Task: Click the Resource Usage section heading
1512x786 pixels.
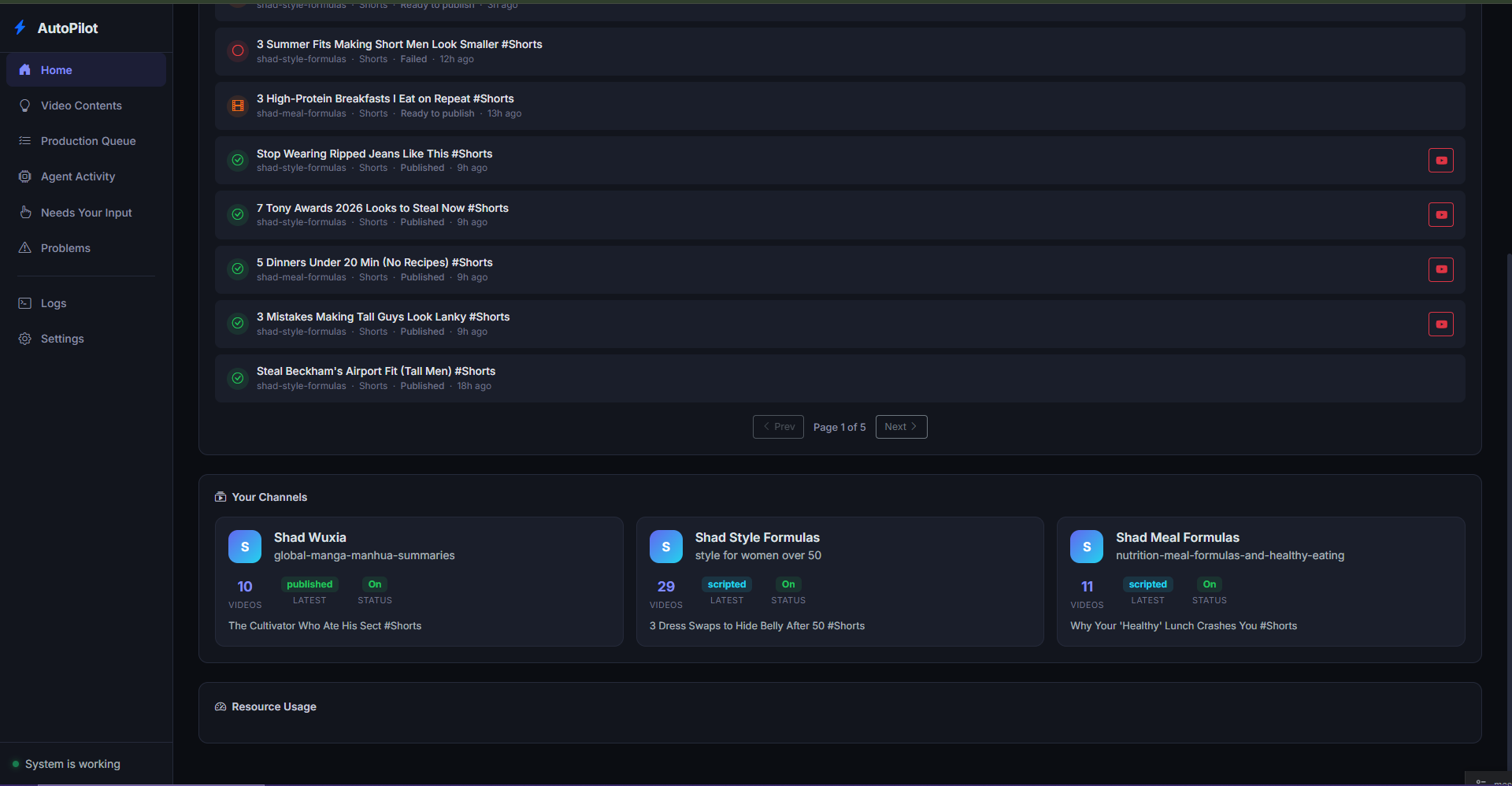Action: (x=274, y=706)
